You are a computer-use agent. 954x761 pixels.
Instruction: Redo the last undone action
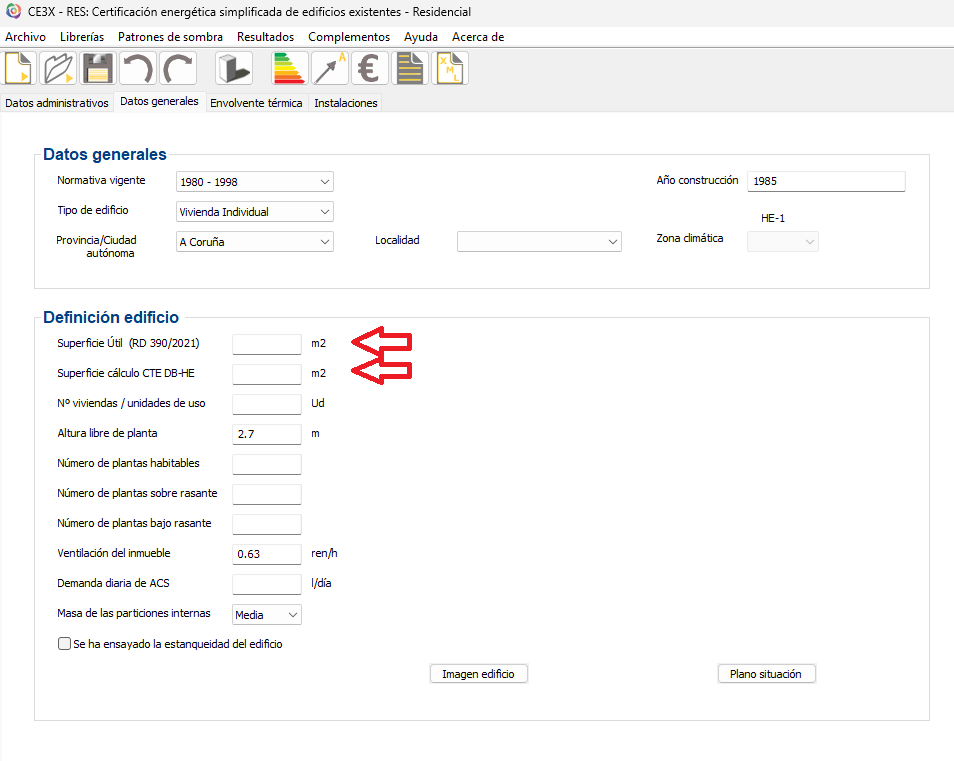178,68
